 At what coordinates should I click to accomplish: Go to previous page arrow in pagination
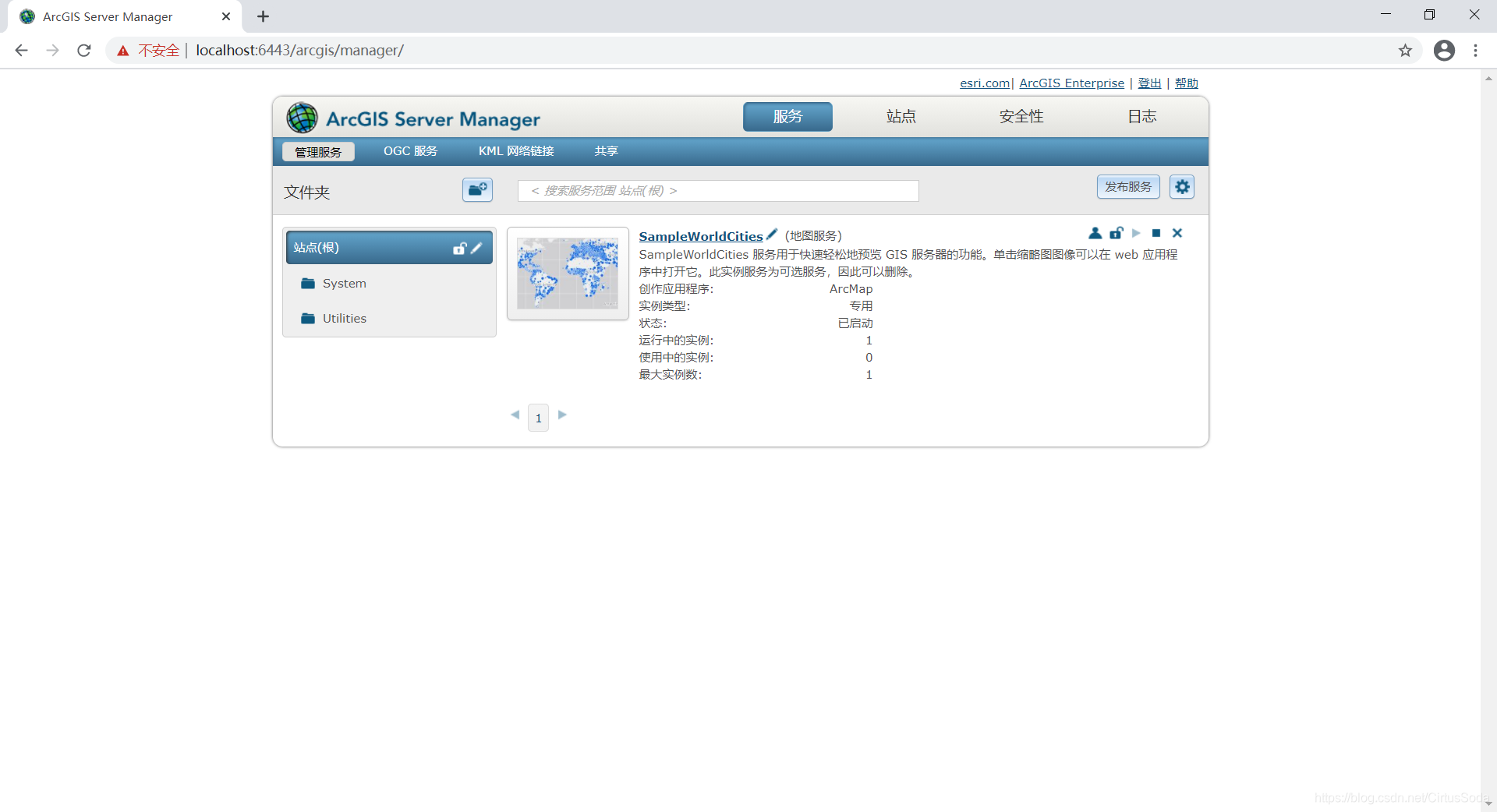(515, 415)
